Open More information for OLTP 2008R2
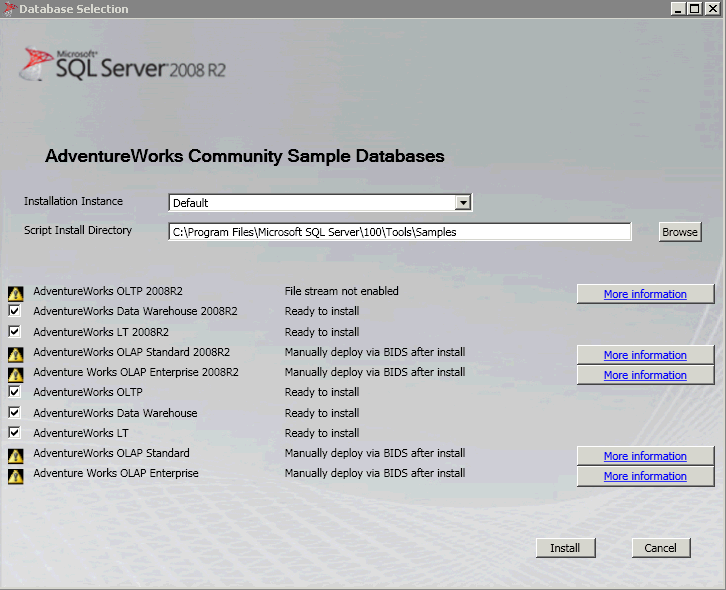This screenshot has height=590, width=726. point(645,294)
